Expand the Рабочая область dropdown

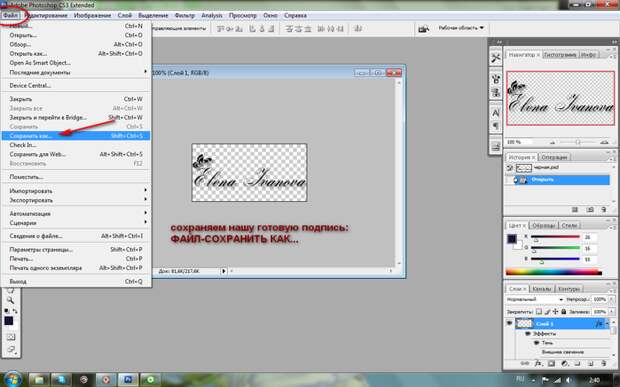[461, 28]
